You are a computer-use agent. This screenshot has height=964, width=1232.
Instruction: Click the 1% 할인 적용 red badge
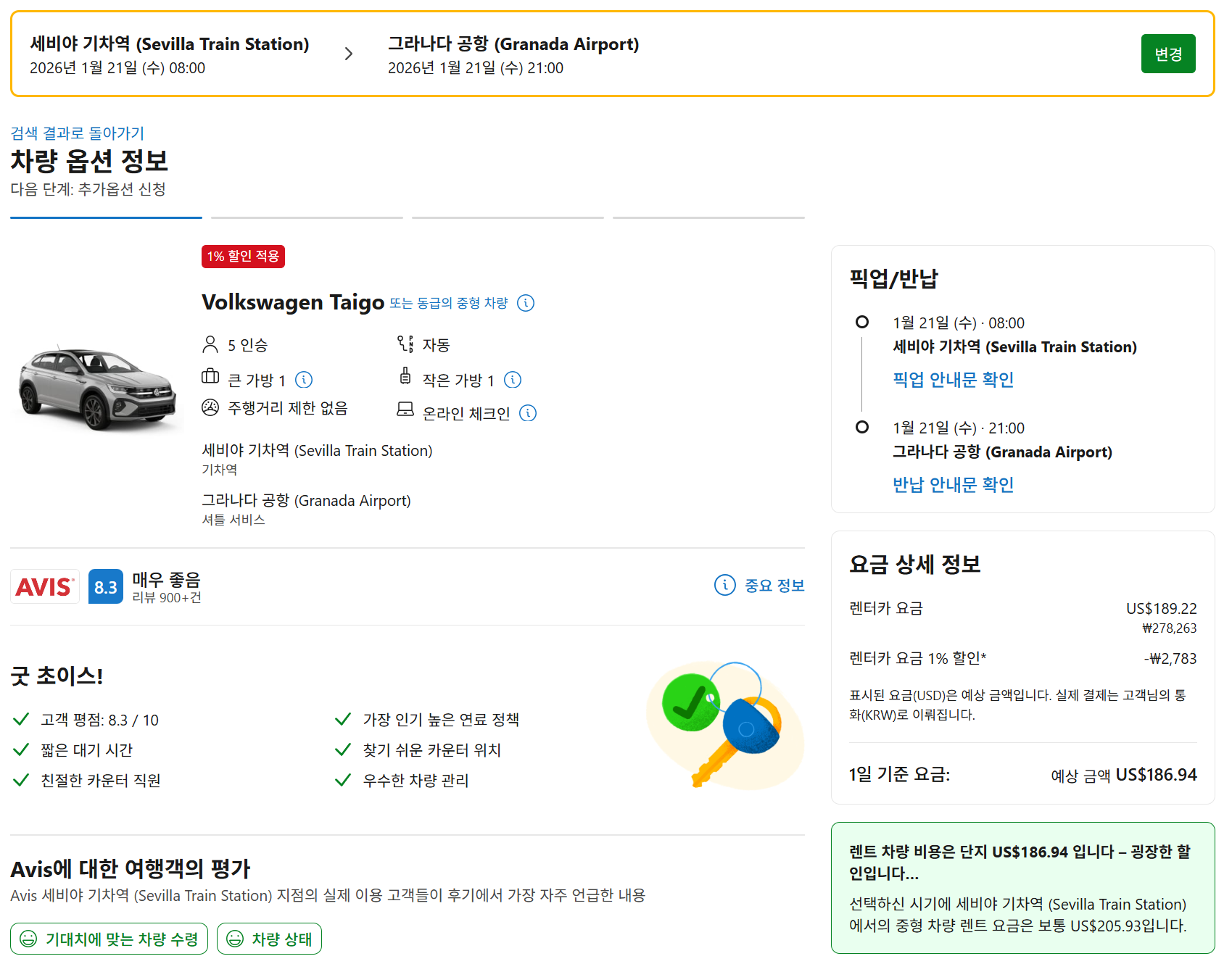click(243, 257)
